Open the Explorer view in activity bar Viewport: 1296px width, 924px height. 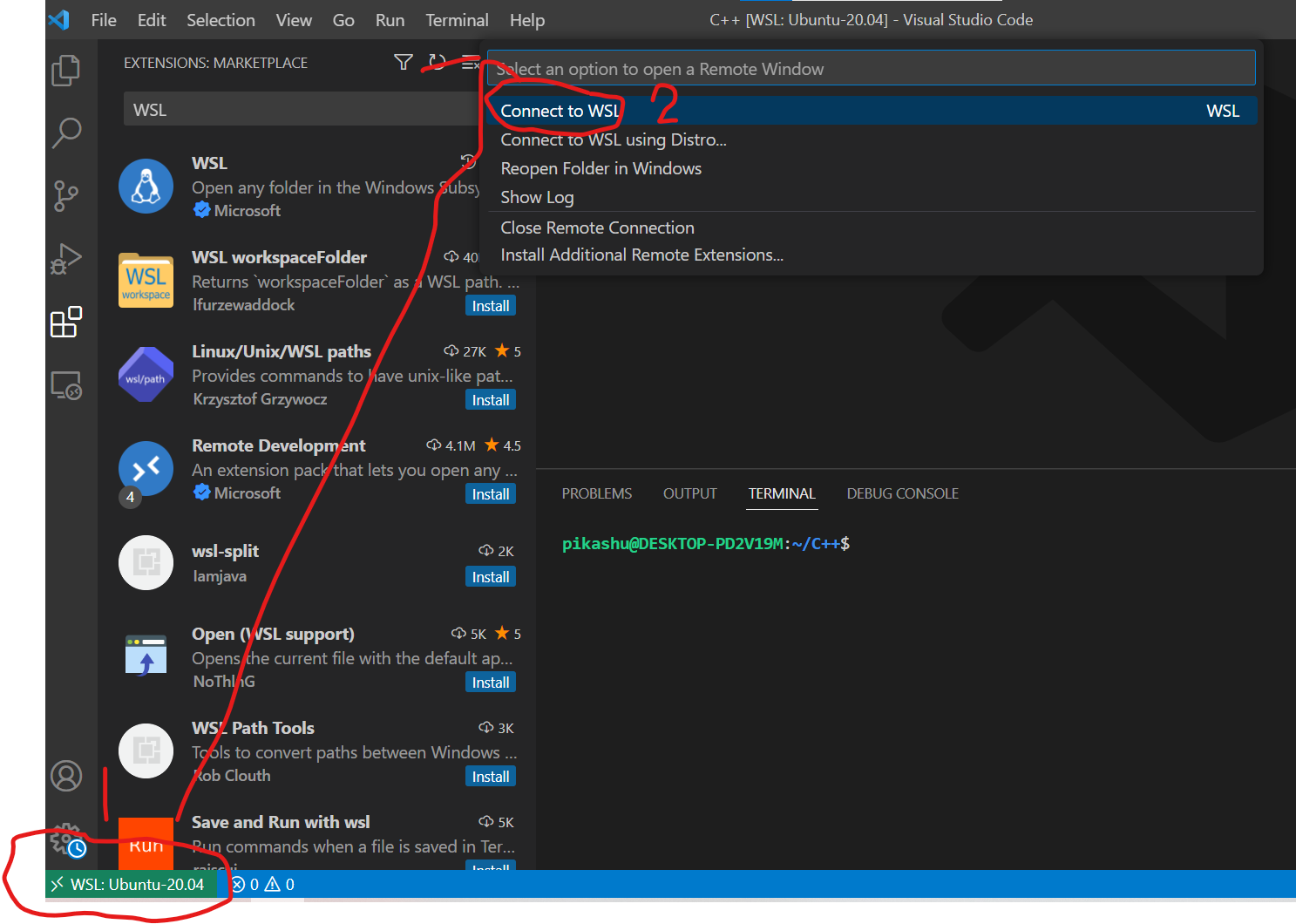click(x=66, y=71)
